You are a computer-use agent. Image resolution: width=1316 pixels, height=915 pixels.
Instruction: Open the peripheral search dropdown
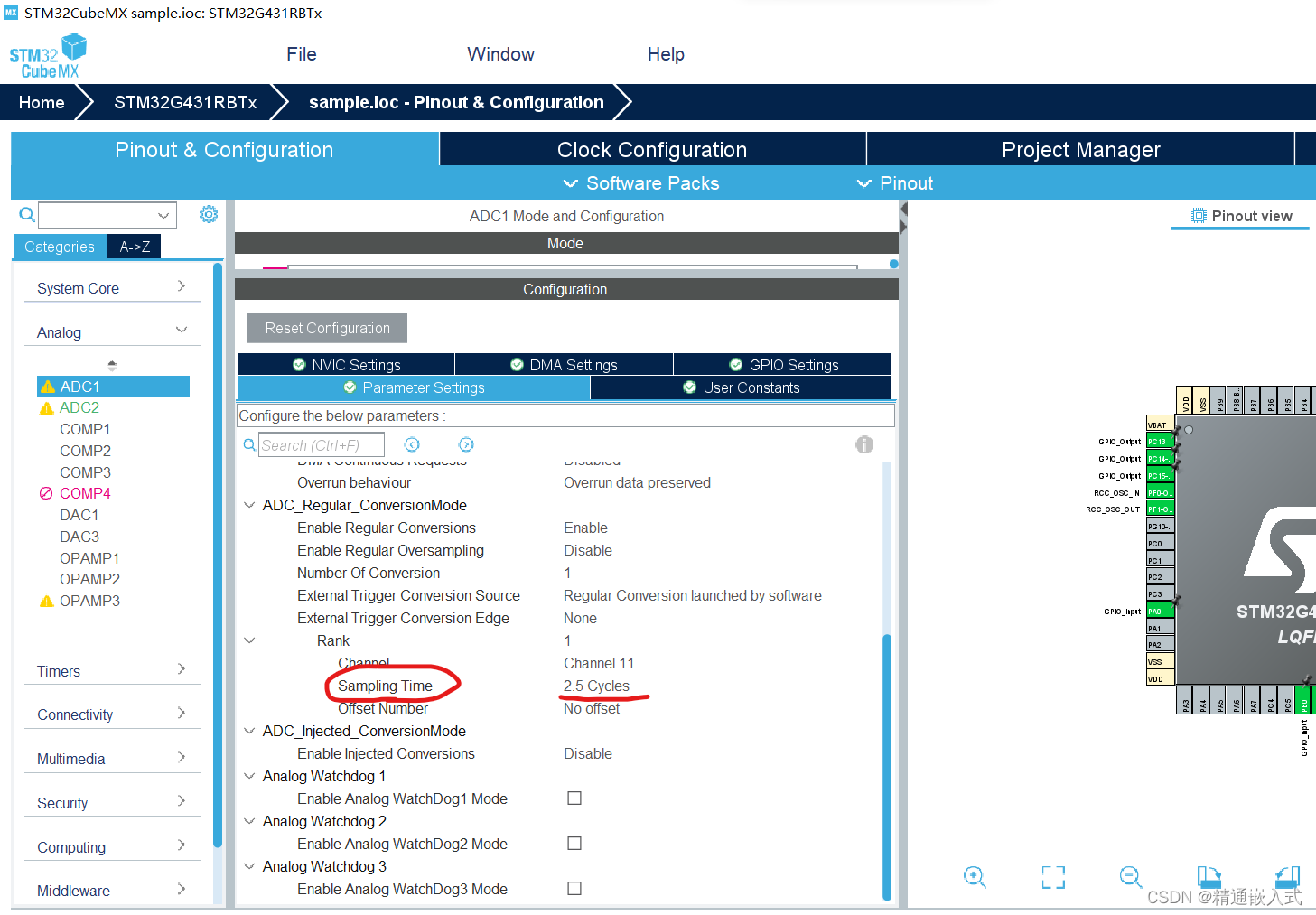[163, 215]
